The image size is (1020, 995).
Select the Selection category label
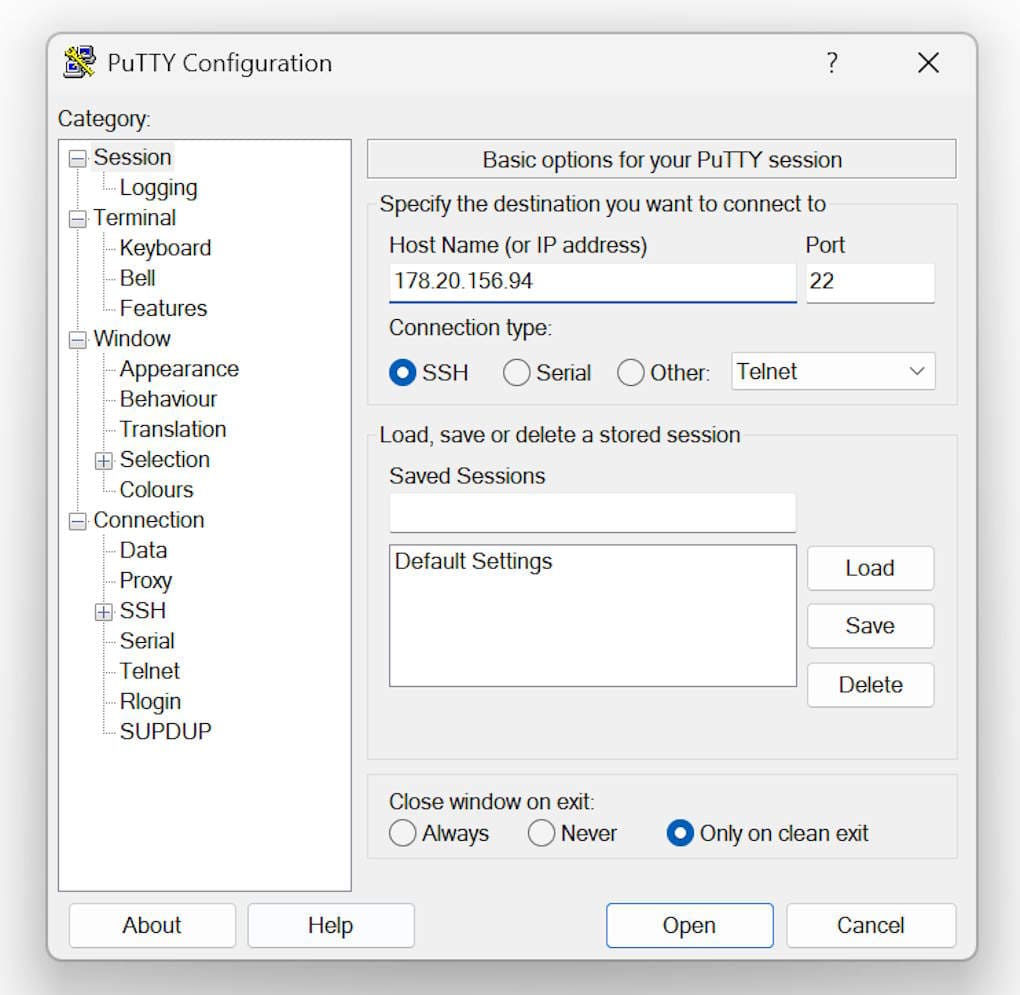[x=165, y=459]
